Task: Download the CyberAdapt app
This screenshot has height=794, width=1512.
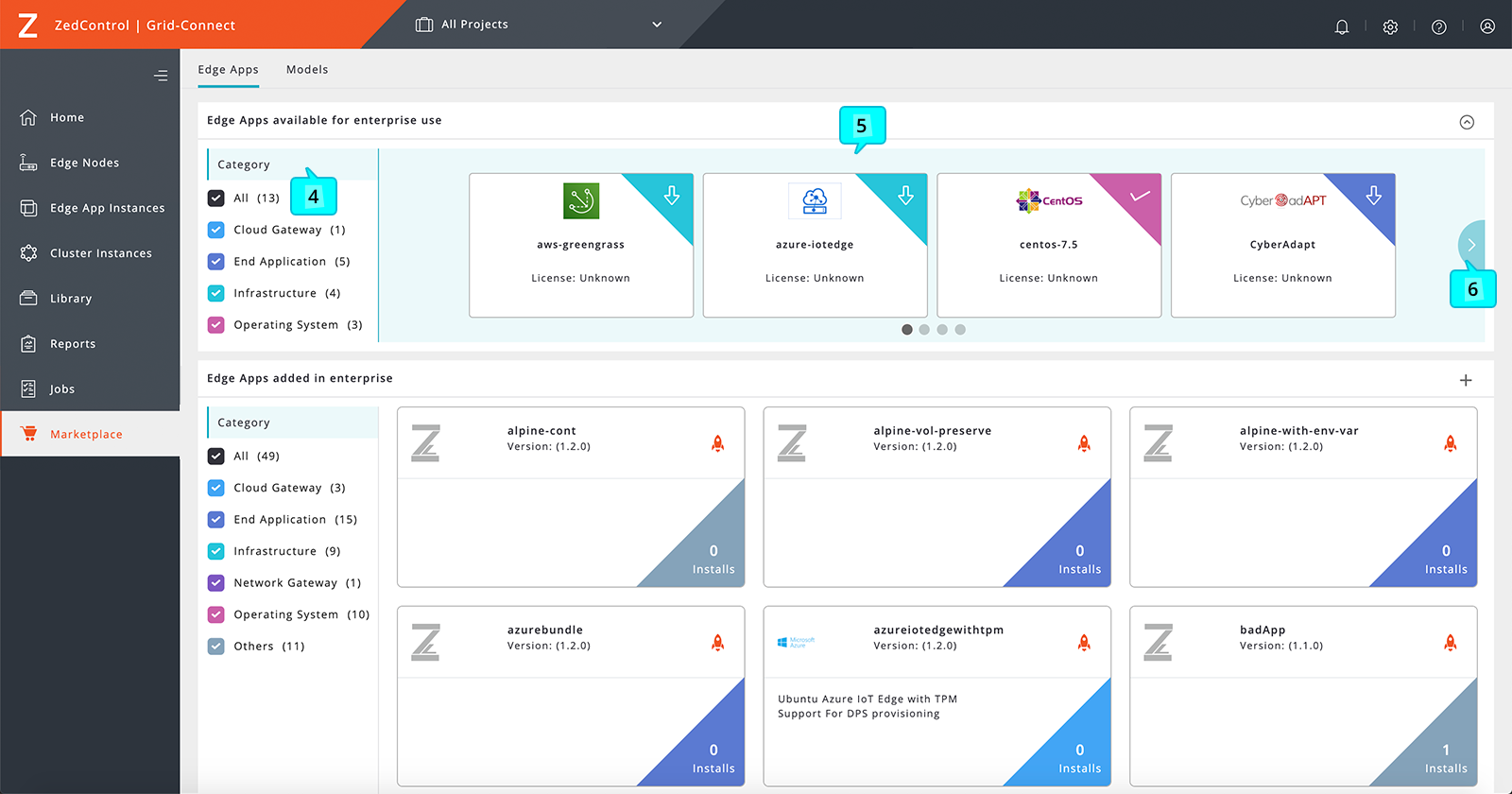Action: [x=1374, y=195]
